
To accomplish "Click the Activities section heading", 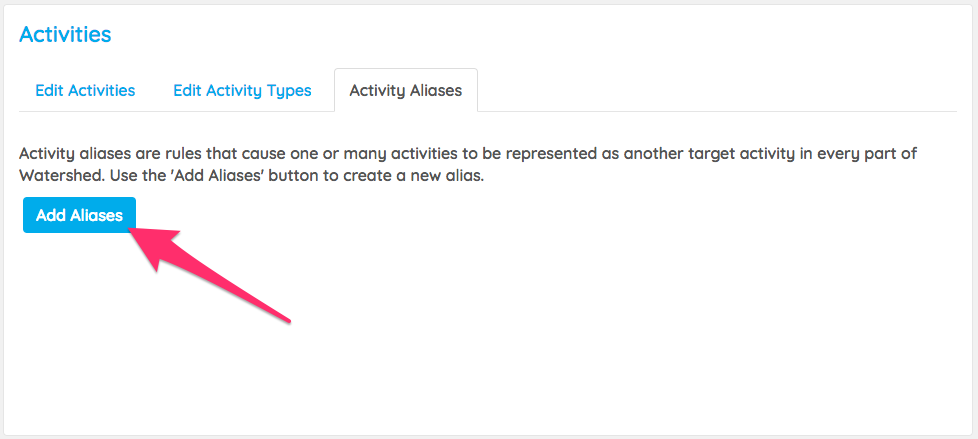I will coord(65,34).
